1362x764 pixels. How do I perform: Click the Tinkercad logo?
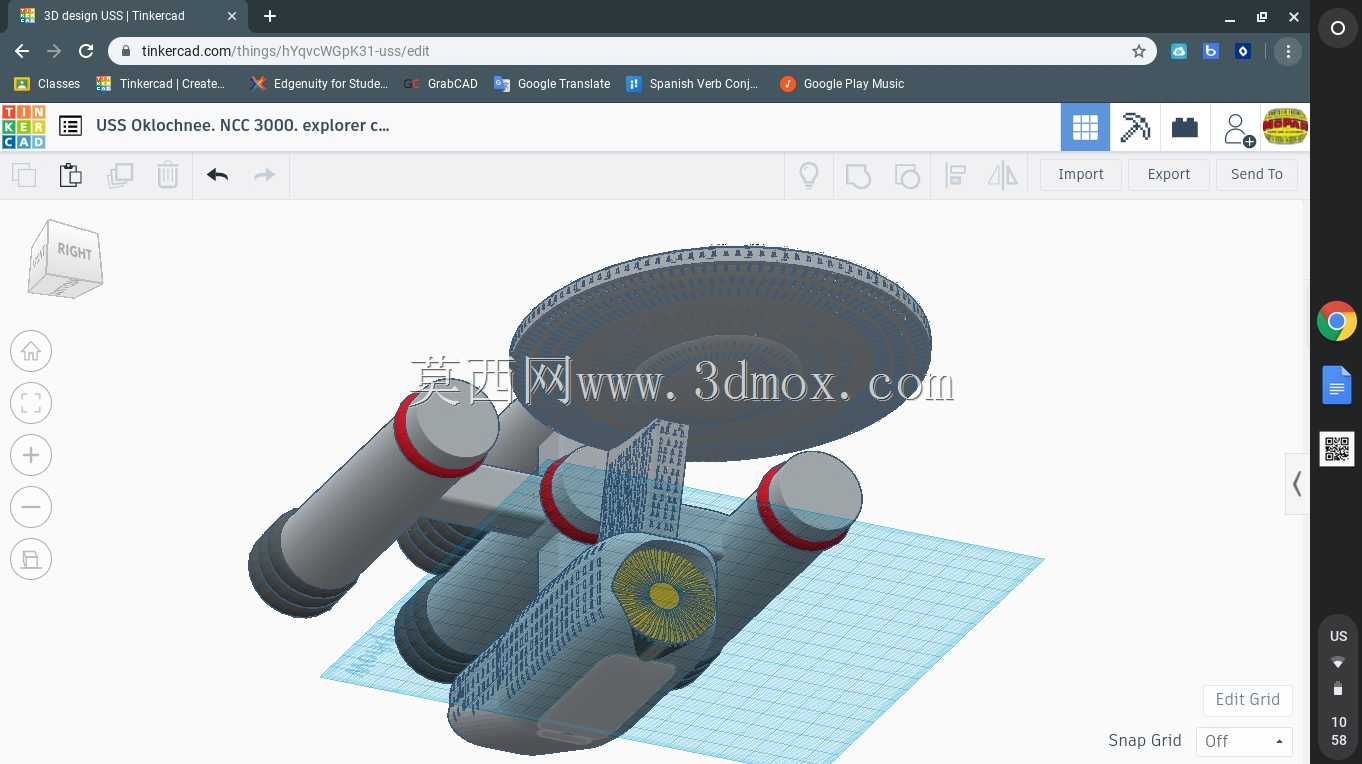23,126
